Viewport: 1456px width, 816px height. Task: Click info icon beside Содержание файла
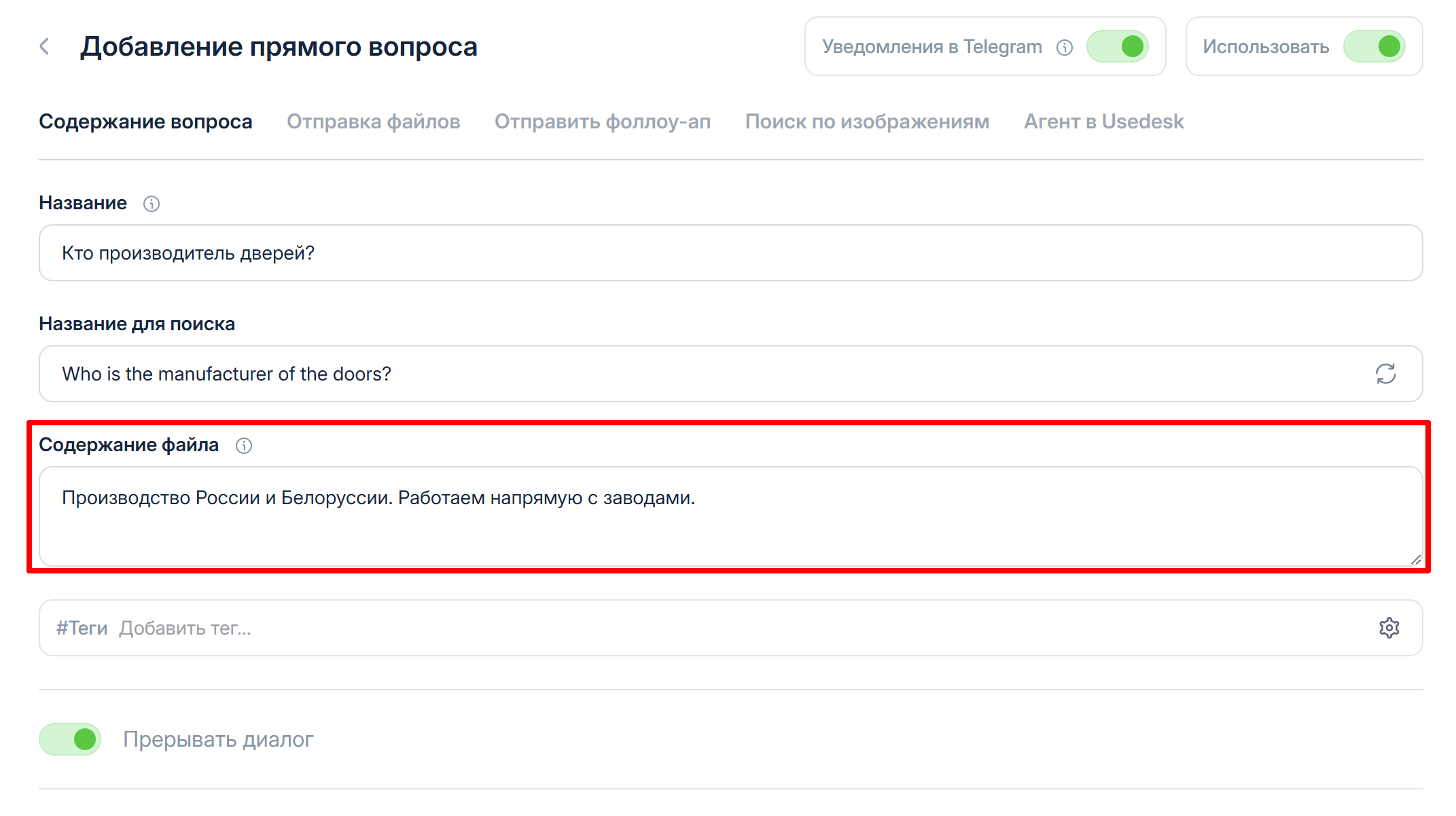point(244,446)
